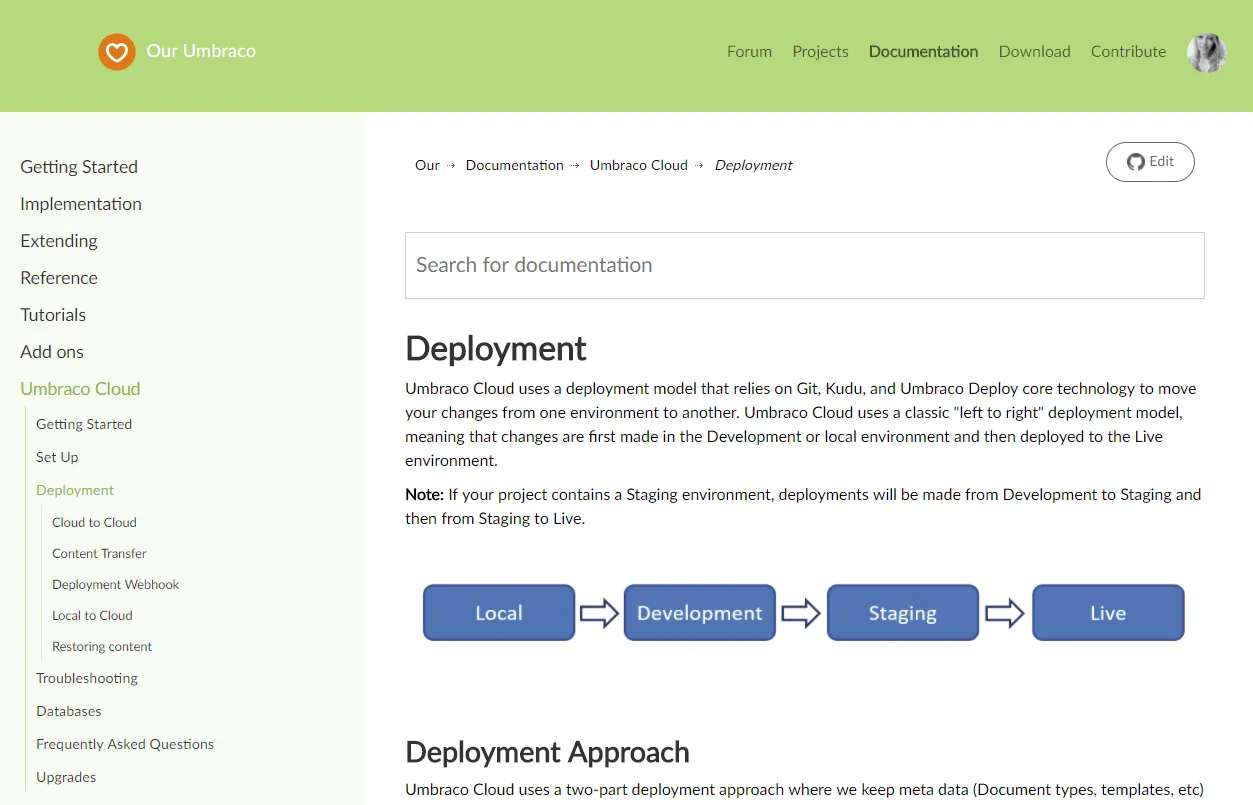Image resolution: width=1253 pixels, height=805 pixels.
Task: Switch to the Forum section
Action: coord(749,51)
